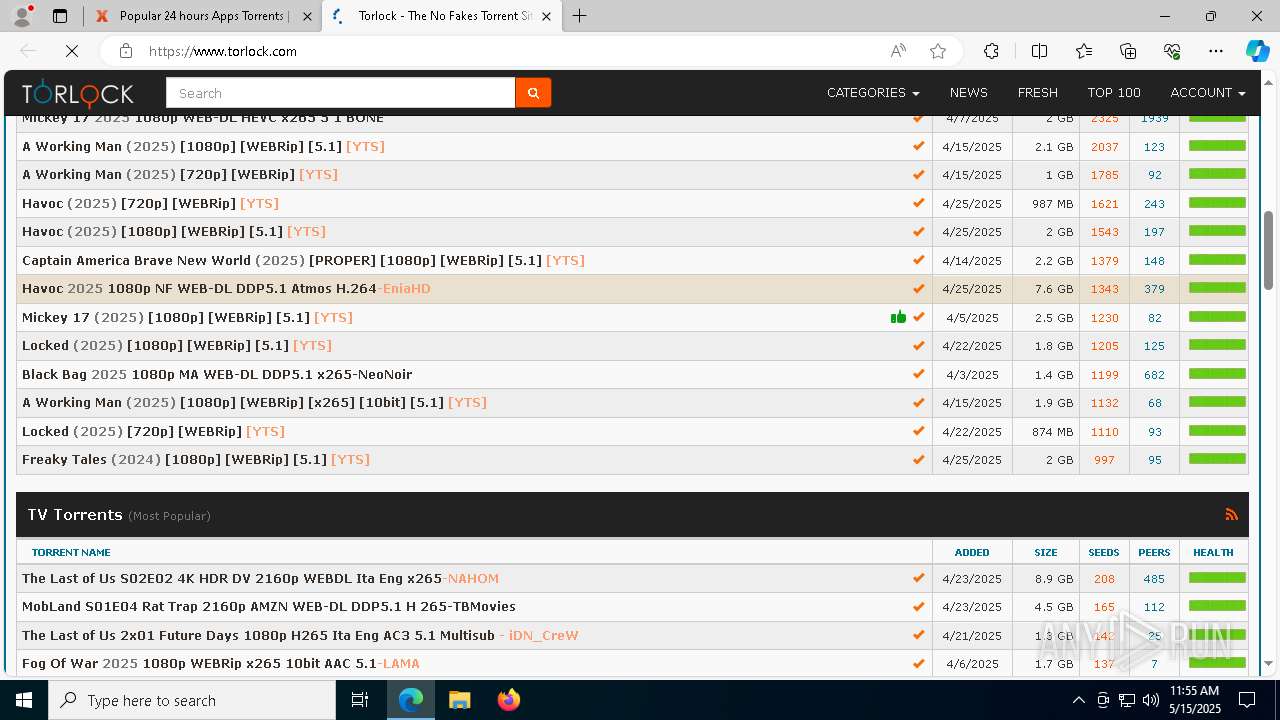The image size is (1280, 720).
Task: Open the Favorites list icon
Action: pyautogui.click(x=1084, y=51)
